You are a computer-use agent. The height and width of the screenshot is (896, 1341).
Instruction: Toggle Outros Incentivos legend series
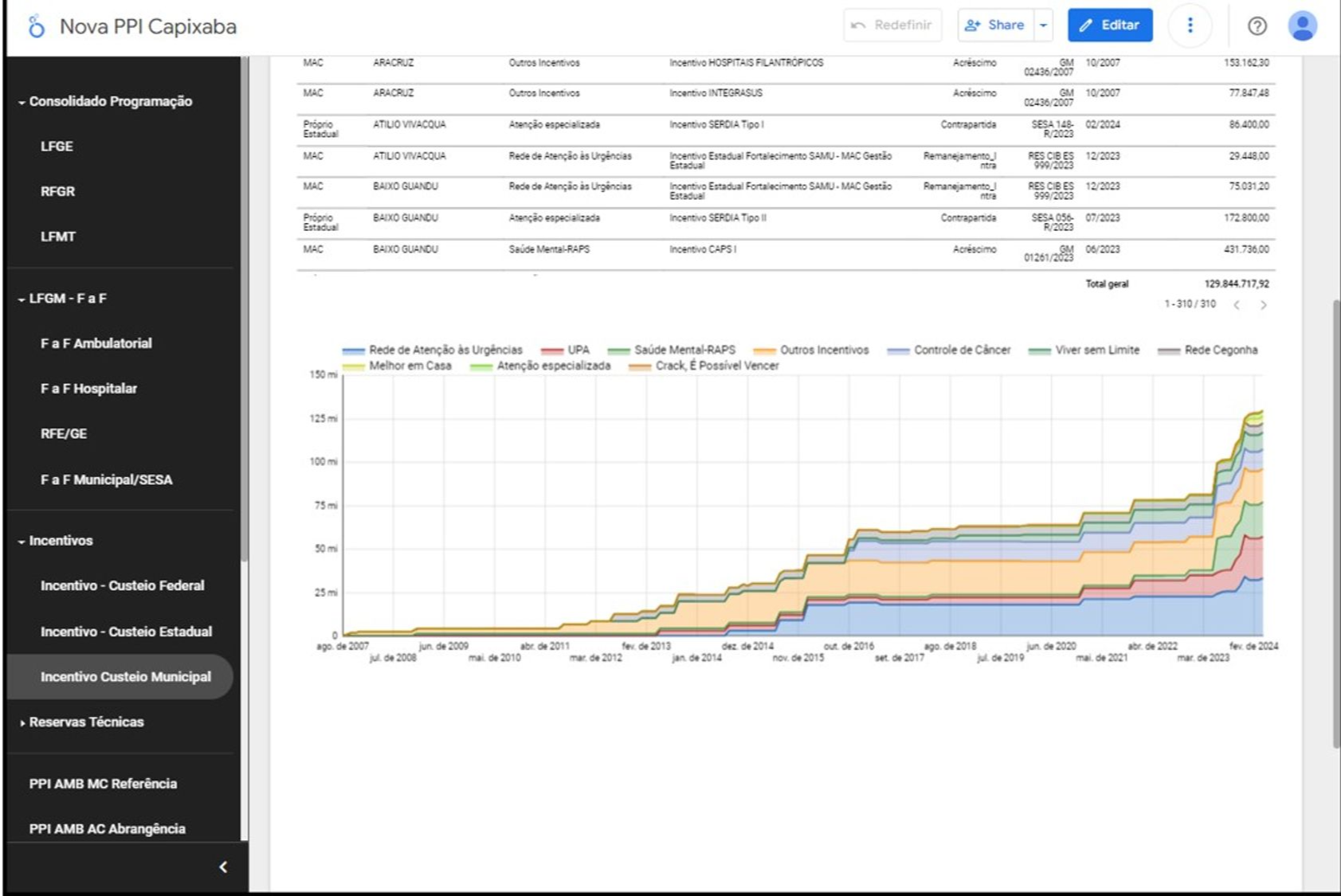(x=824, y=350)
